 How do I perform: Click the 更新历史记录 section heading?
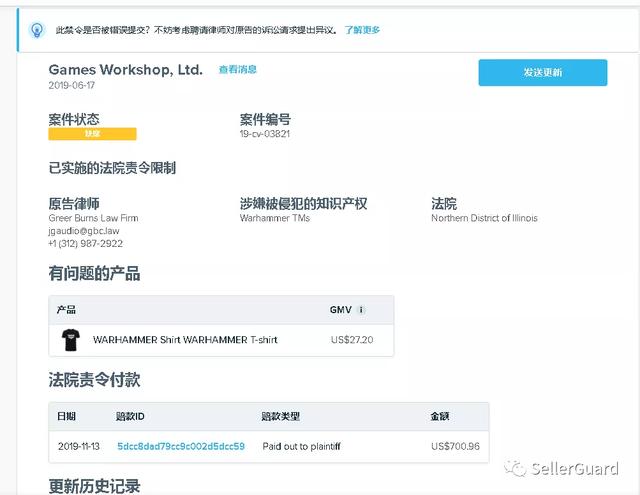coord(94,486)
